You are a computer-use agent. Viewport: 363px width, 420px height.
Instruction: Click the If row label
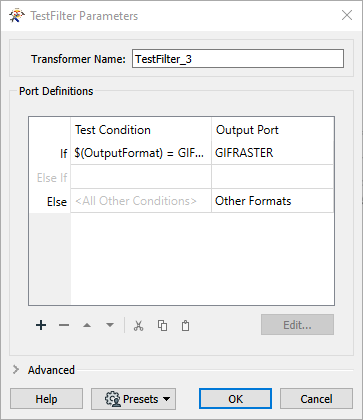pos(63,154)
